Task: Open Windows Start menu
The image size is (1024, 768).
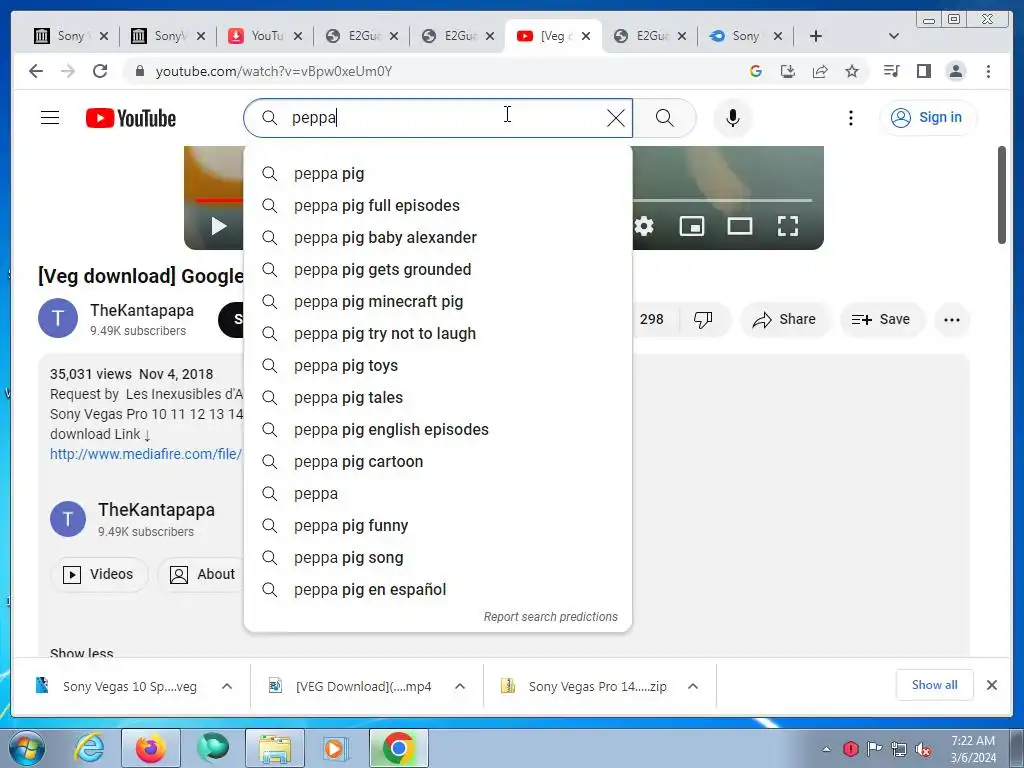Action: coord(27,748)
